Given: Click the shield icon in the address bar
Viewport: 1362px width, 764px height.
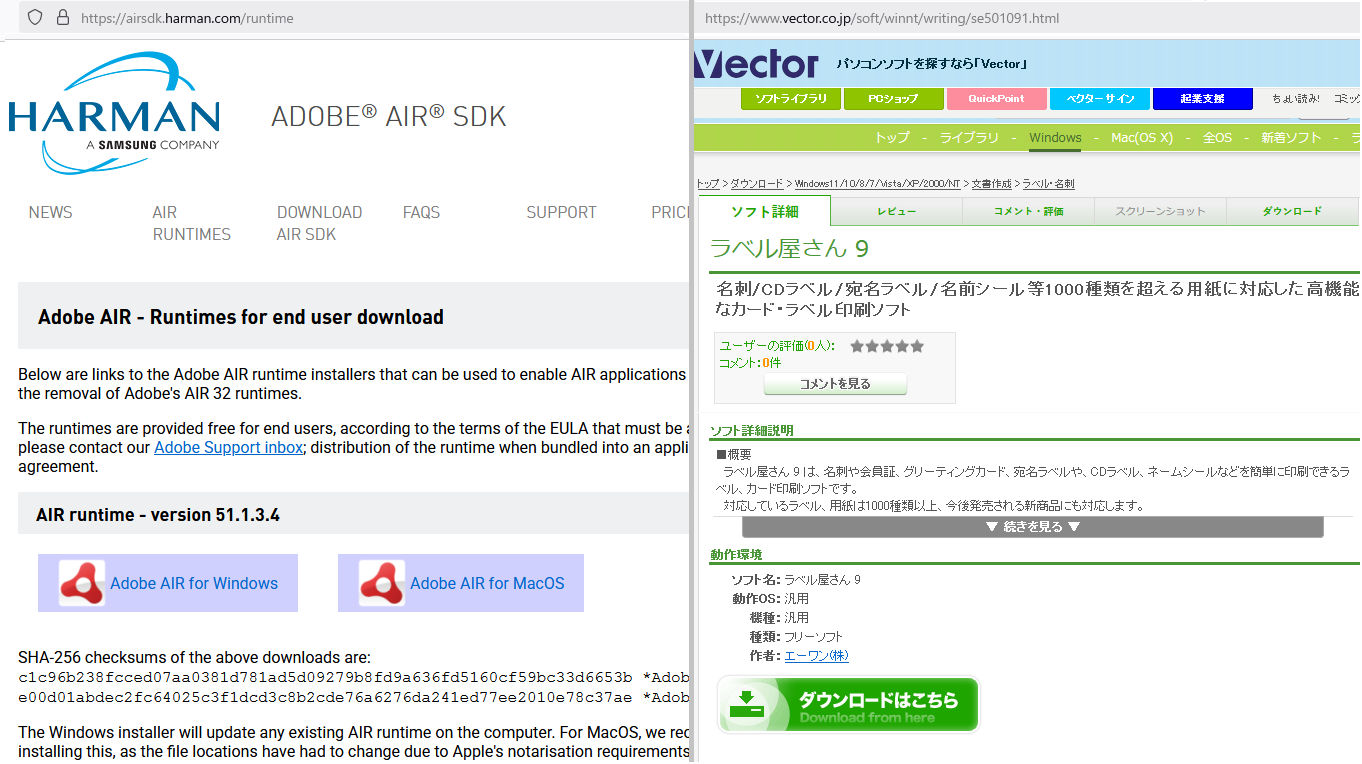Looking at the screenshot, I should [35, 17].
